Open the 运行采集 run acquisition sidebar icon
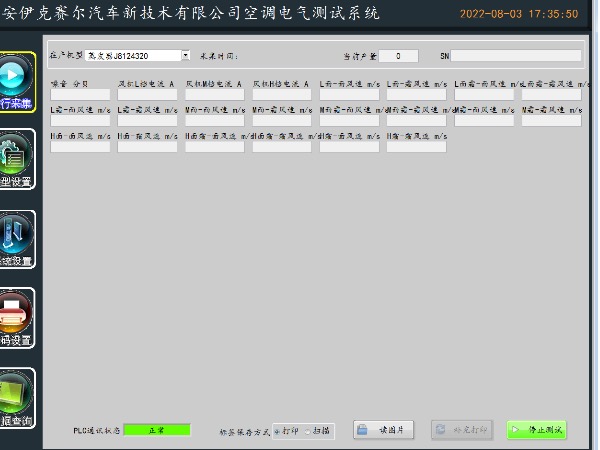 click(x=16, y=82)
